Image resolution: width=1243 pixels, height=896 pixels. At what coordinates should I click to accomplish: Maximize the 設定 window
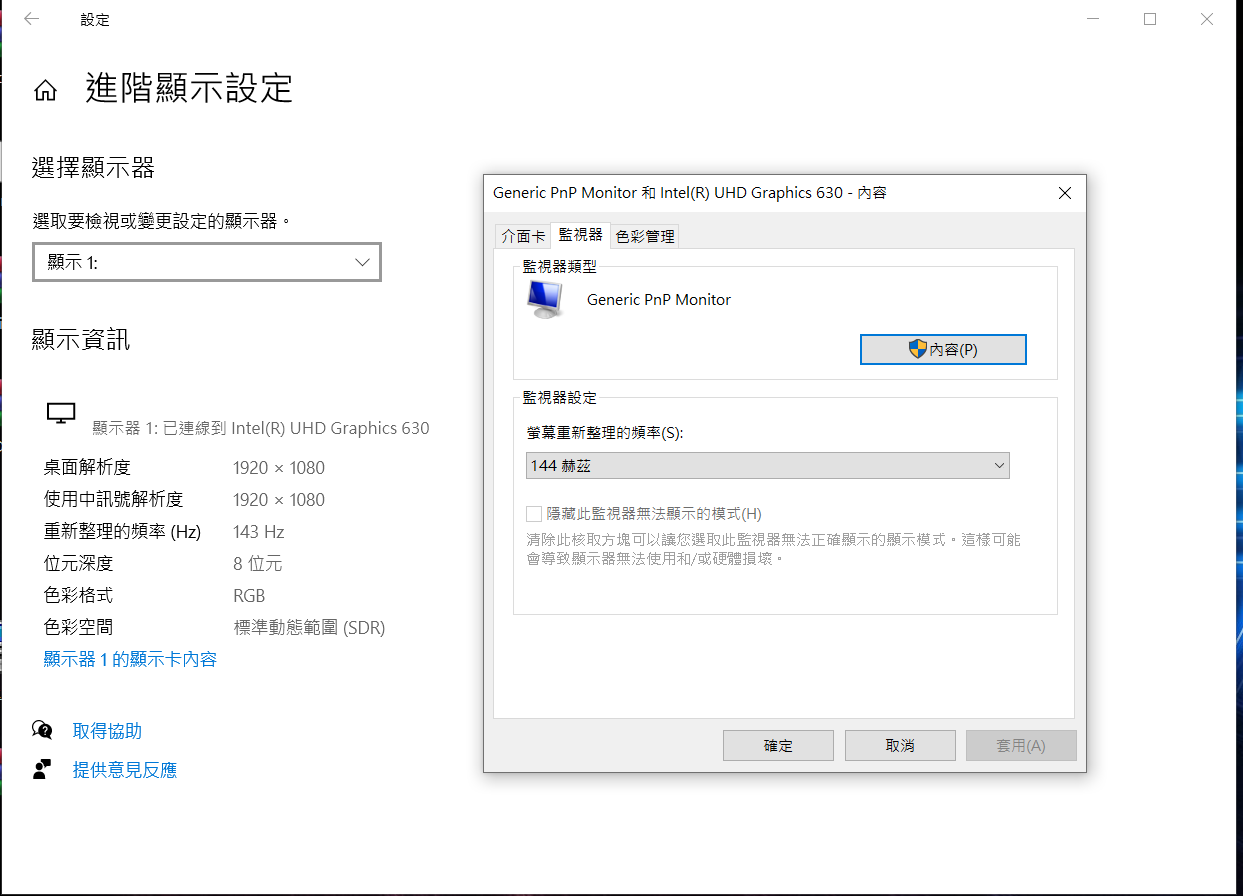click(1150, 19)
